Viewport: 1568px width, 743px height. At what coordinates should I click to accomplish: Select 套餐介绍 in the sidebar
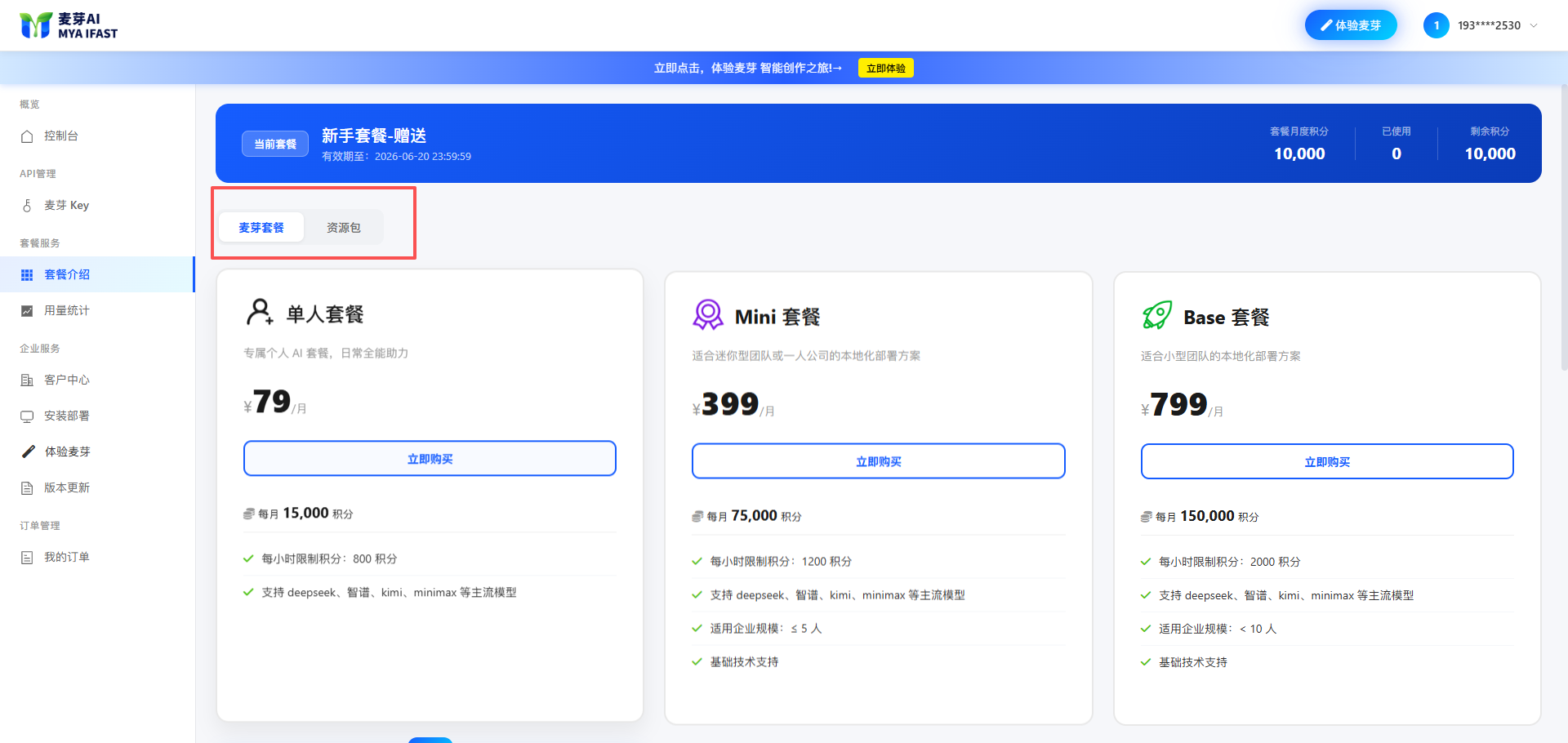tap(97, 275)
